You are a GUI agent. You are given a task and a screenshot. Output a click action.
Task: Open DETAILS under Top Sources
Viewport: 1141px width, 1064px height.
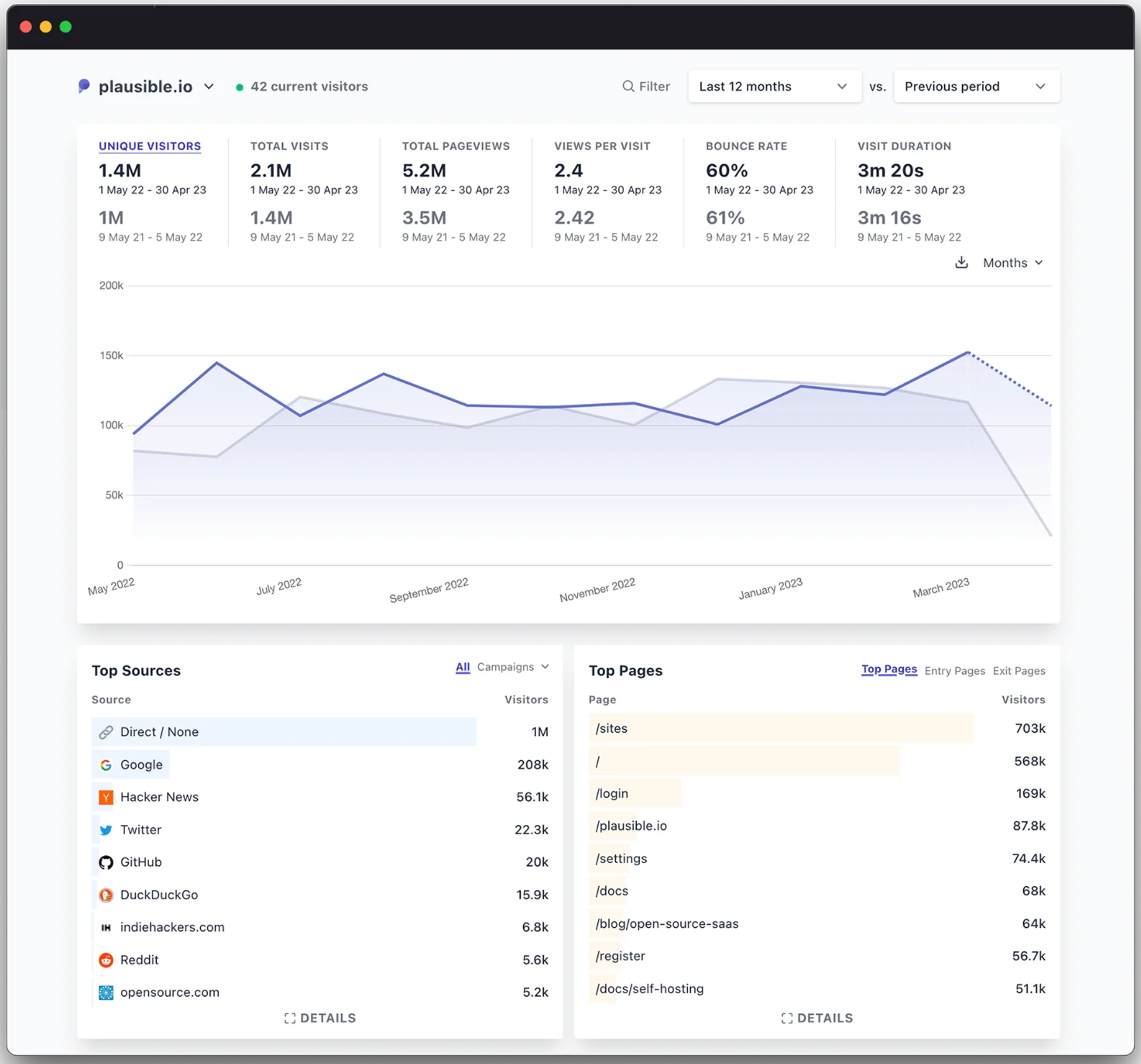(320, 1018)
